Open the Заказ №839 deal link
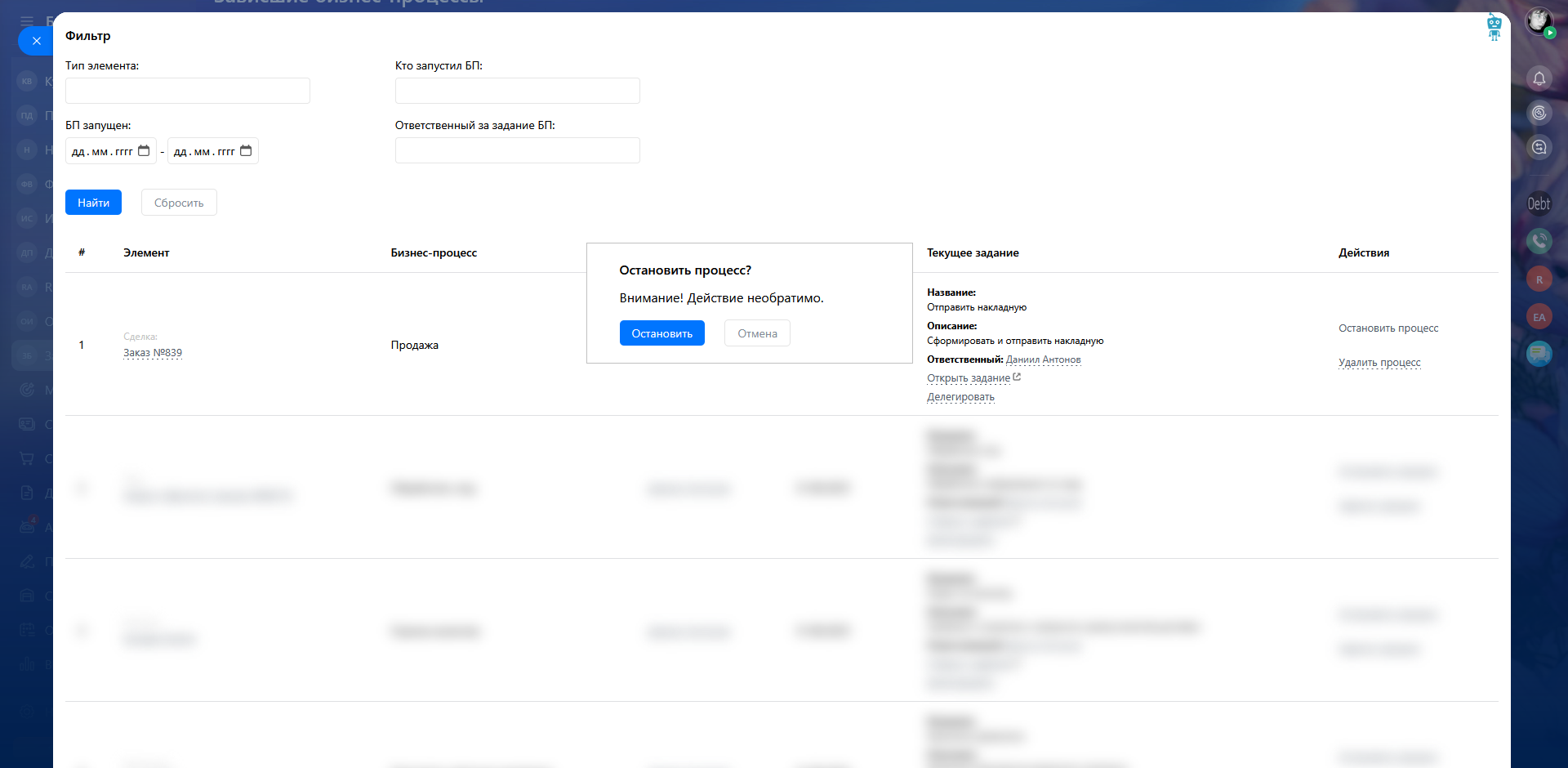The height and width of the screenshot is (768, 1568). click(x=153, y=353)
